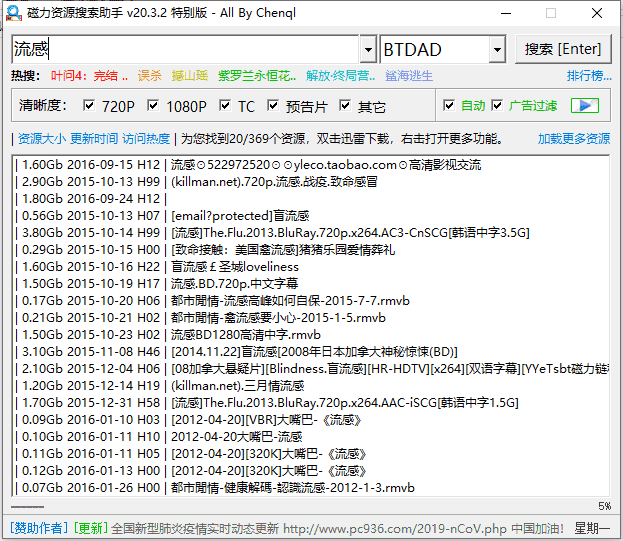Select row (killman.net).三月情流感
Screen dimensions: 623x541
(311, 386)
